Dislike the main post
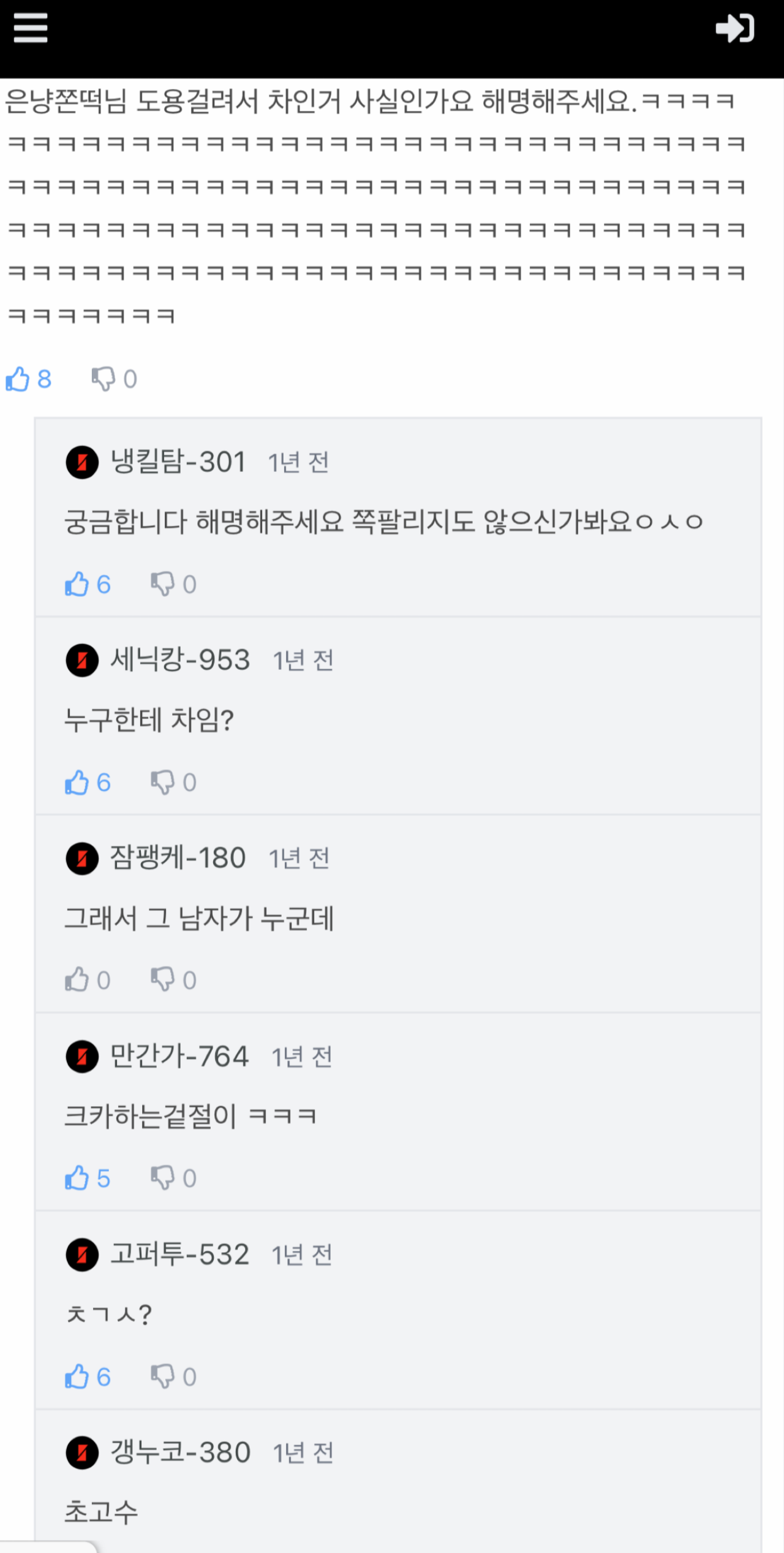 click(103, 379)
